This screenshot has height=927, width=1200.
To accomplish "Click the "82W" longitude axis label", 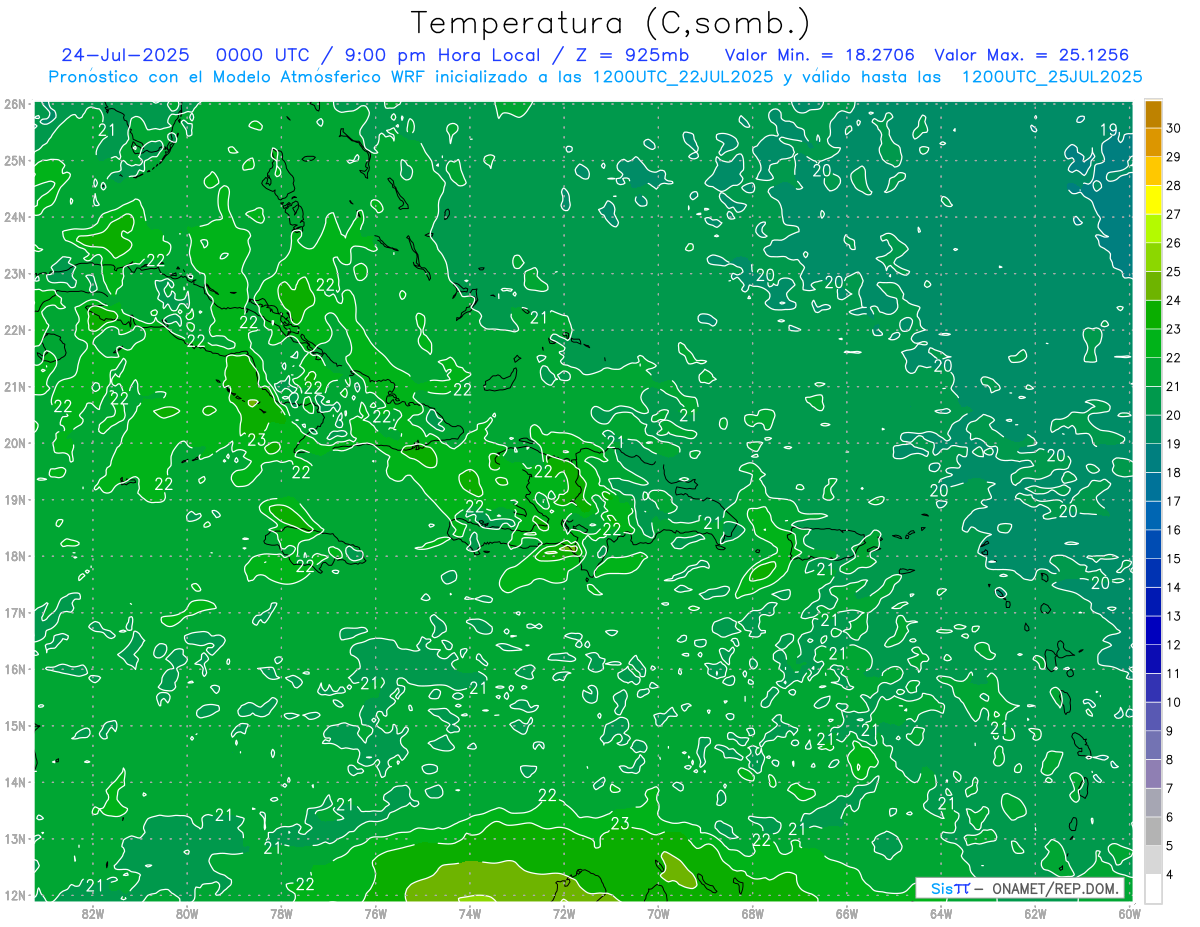I will tap(93, 913).
